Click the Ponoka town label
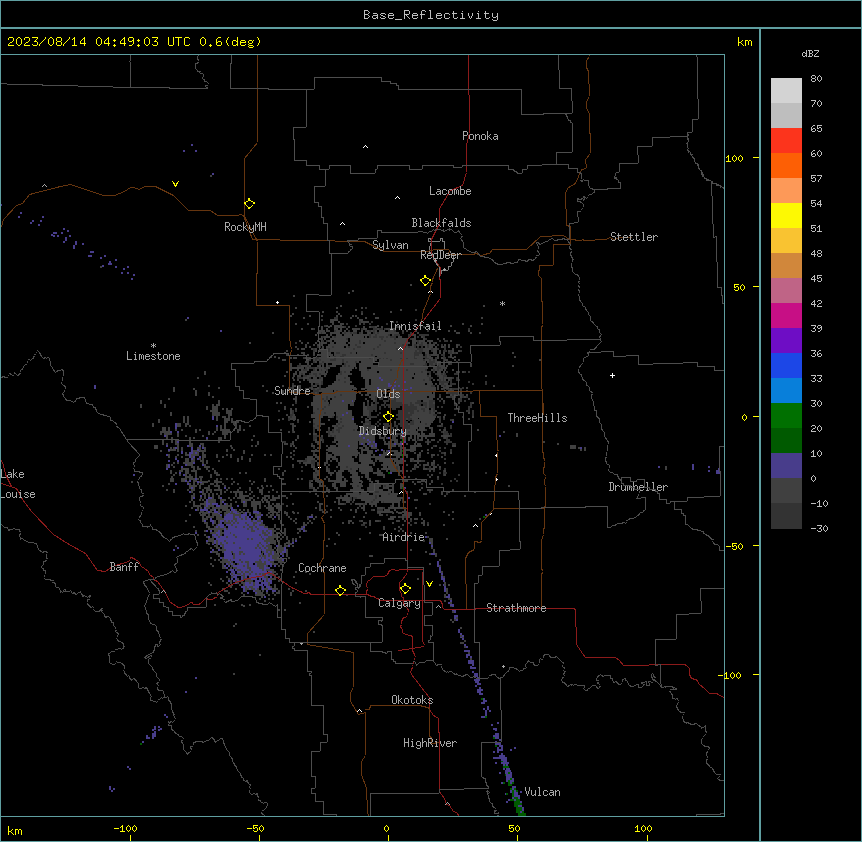The width and height of the screenshot is (862, 842). (480, 136)
